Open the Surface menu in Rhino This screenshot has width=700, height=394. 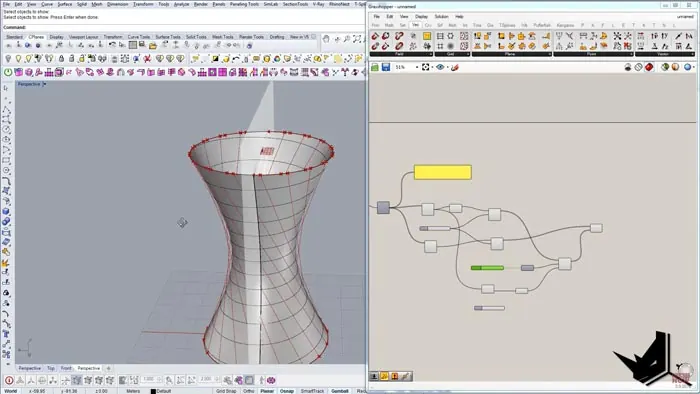(x=65, y=4)
